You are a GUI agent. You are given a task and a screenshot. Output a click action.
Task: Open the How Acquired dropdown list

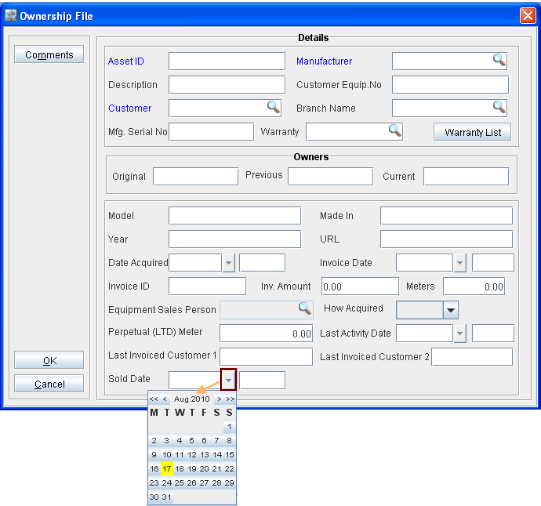451,310
